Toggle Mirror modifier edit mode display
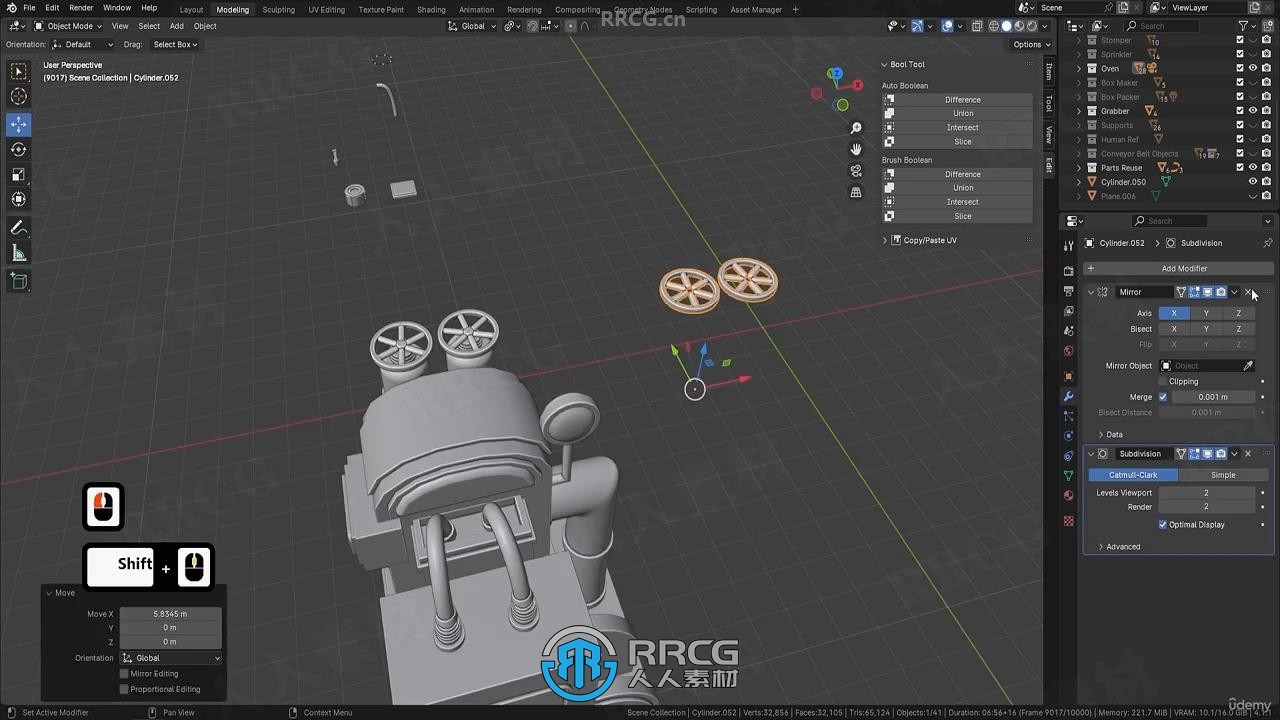The image size is (1280, 720). (1194, 292)
